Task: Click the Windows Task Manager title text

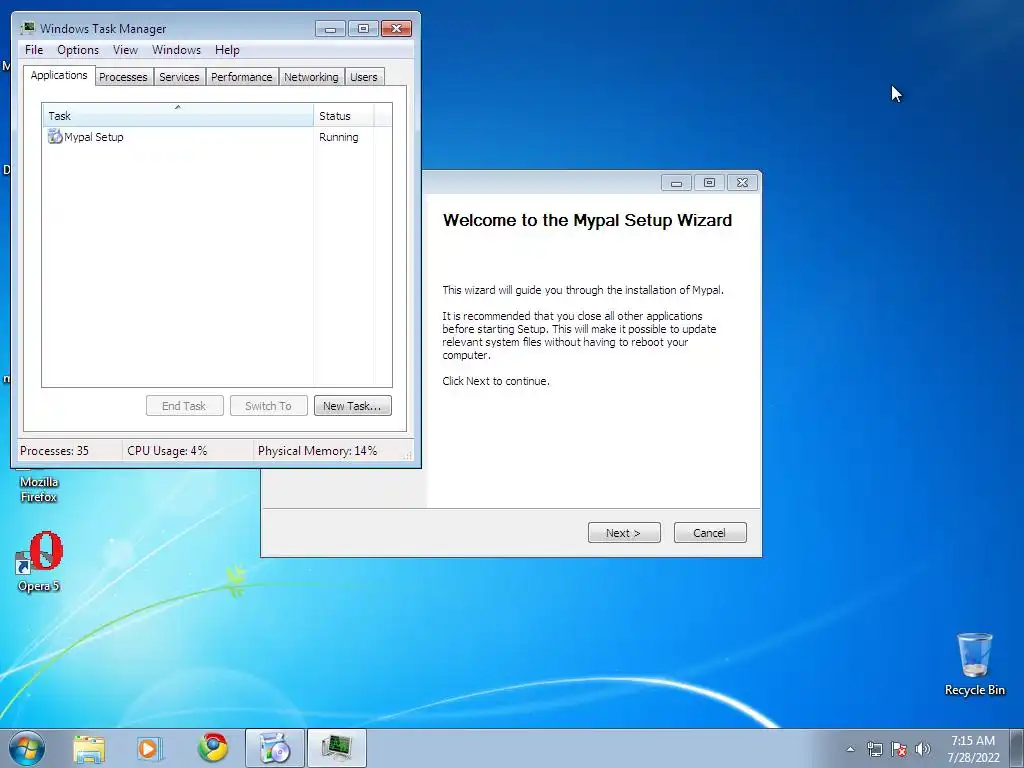Action: [103, 29]
